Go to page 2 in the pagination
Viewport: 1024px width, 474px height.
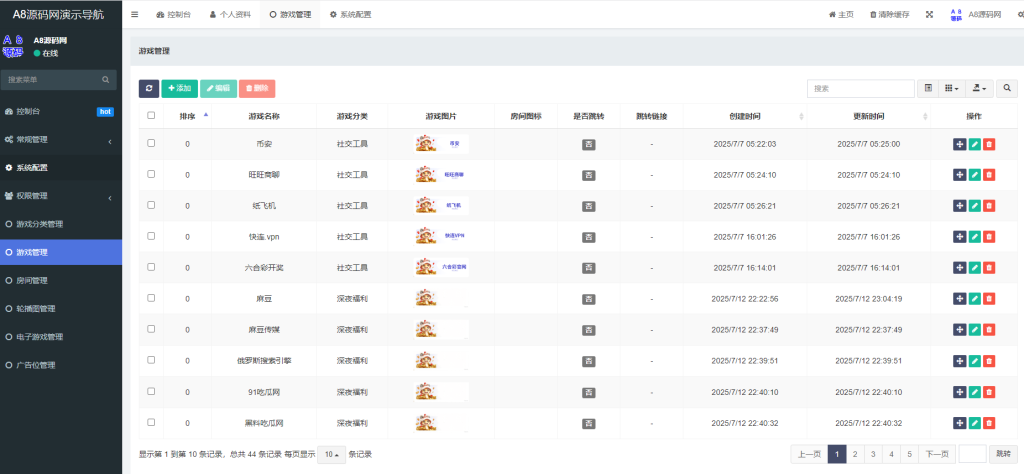(854, 454)
